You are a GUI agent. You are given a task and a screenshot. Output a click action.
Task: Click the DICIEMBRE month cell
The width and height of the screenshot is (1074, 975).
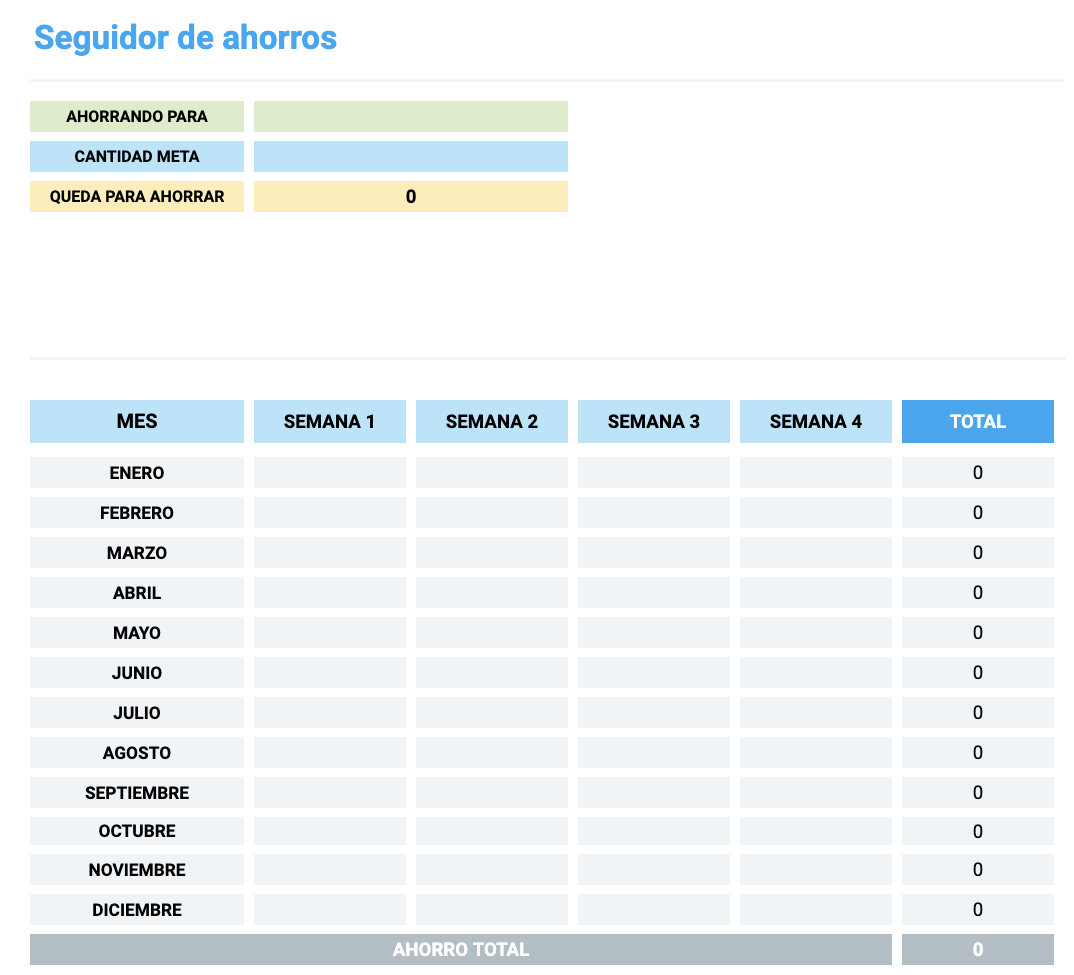point(137,910)
